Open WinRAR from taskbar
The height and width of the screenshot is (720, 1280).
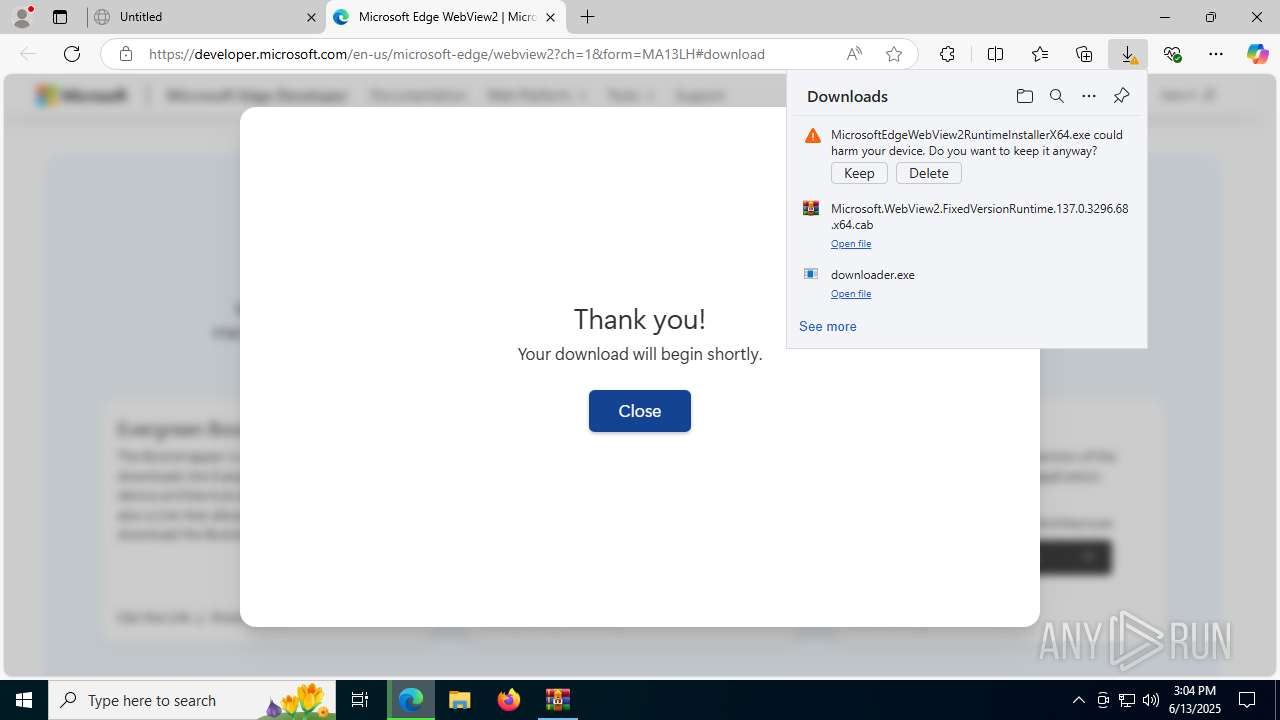557,700
